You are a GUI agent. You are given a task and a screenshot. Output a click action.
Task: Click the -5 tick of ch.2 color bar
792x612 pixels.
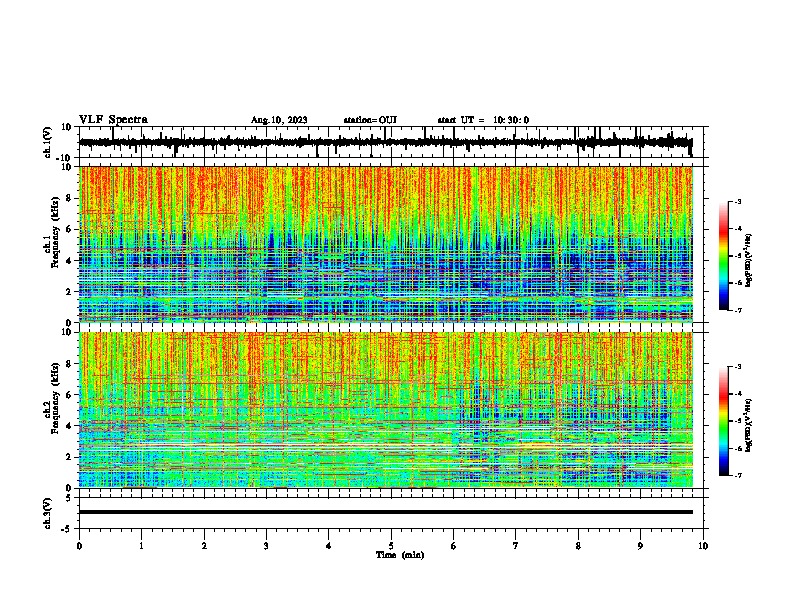point(737,421)
